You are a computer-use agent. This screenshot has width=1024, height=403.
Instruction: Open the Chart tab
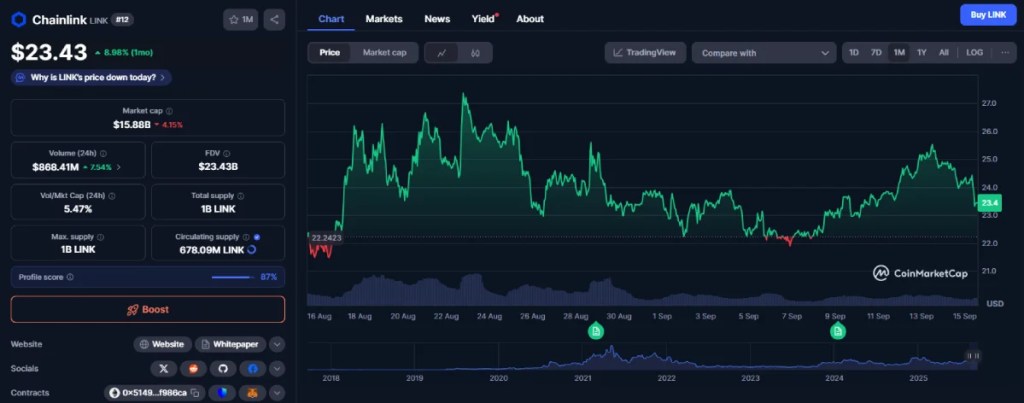click(331, 19)
